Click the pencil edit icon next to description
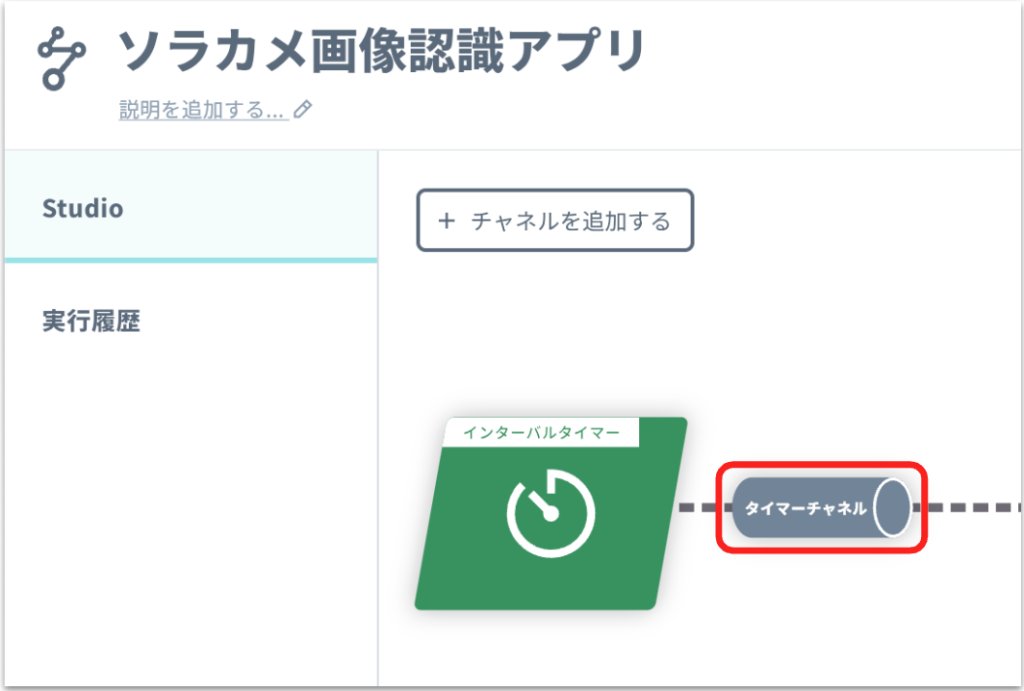 click(x=303, y=109)
